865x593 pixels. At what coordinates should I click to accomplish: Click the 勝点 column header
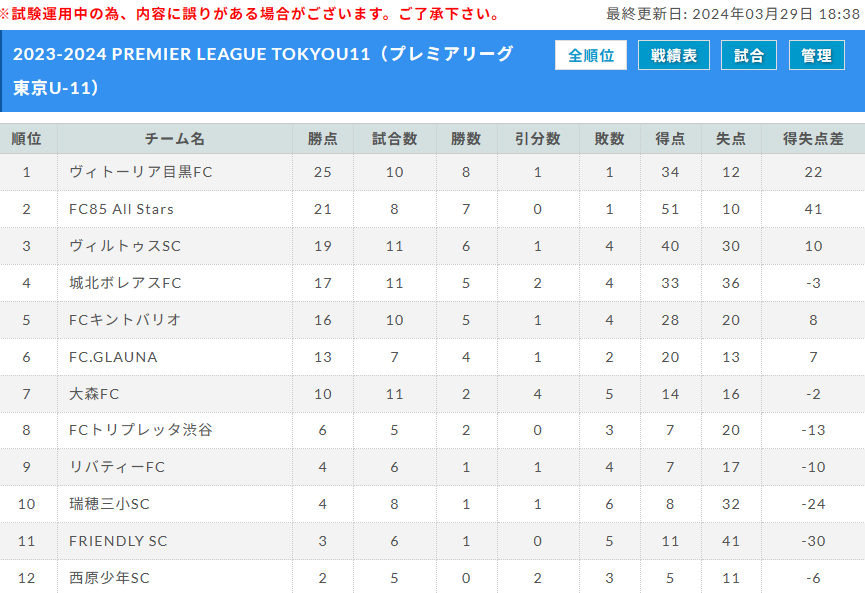(x=323, y=138)
